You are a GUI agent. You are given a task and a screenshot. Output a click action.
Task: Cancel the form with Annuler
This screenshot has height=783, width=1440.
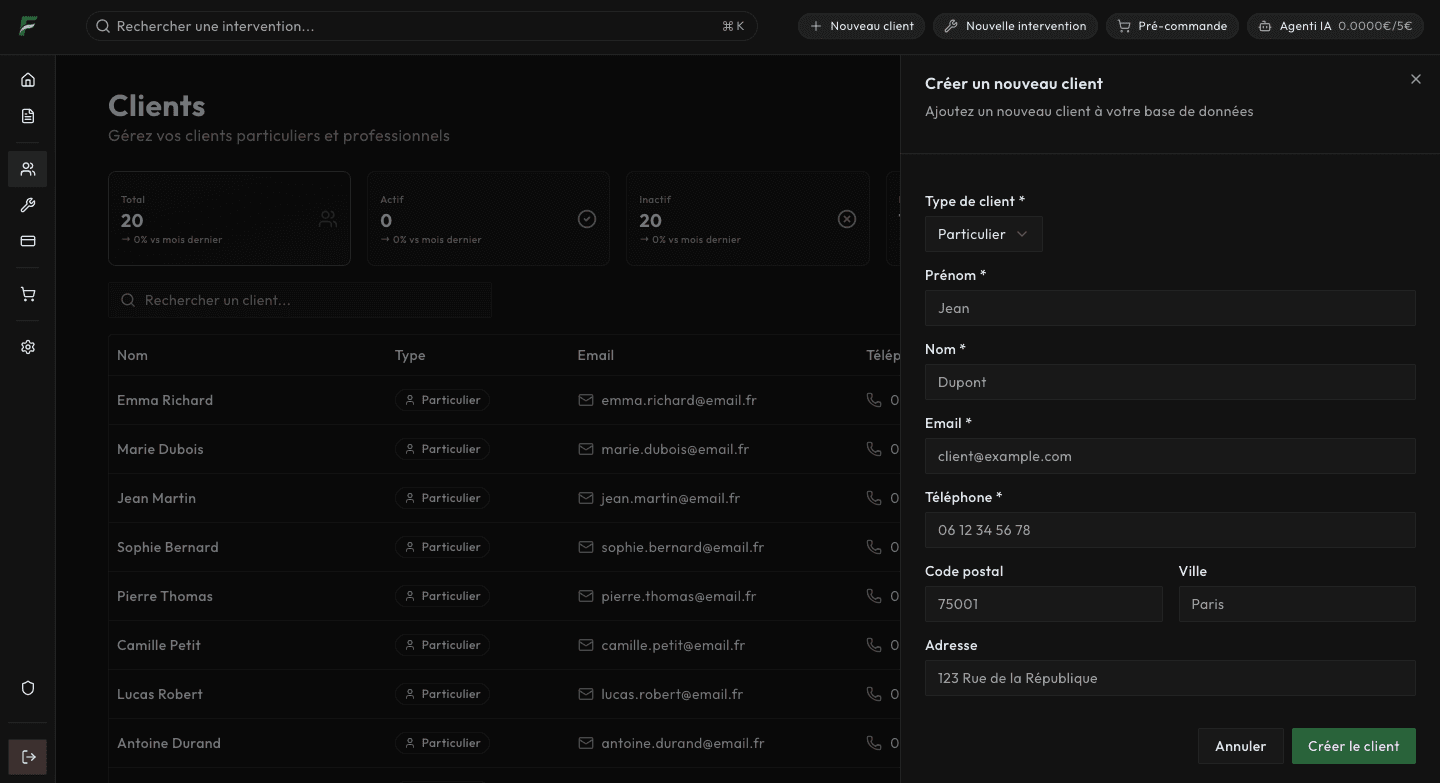pyautogui.click(x=1240, y=746)
